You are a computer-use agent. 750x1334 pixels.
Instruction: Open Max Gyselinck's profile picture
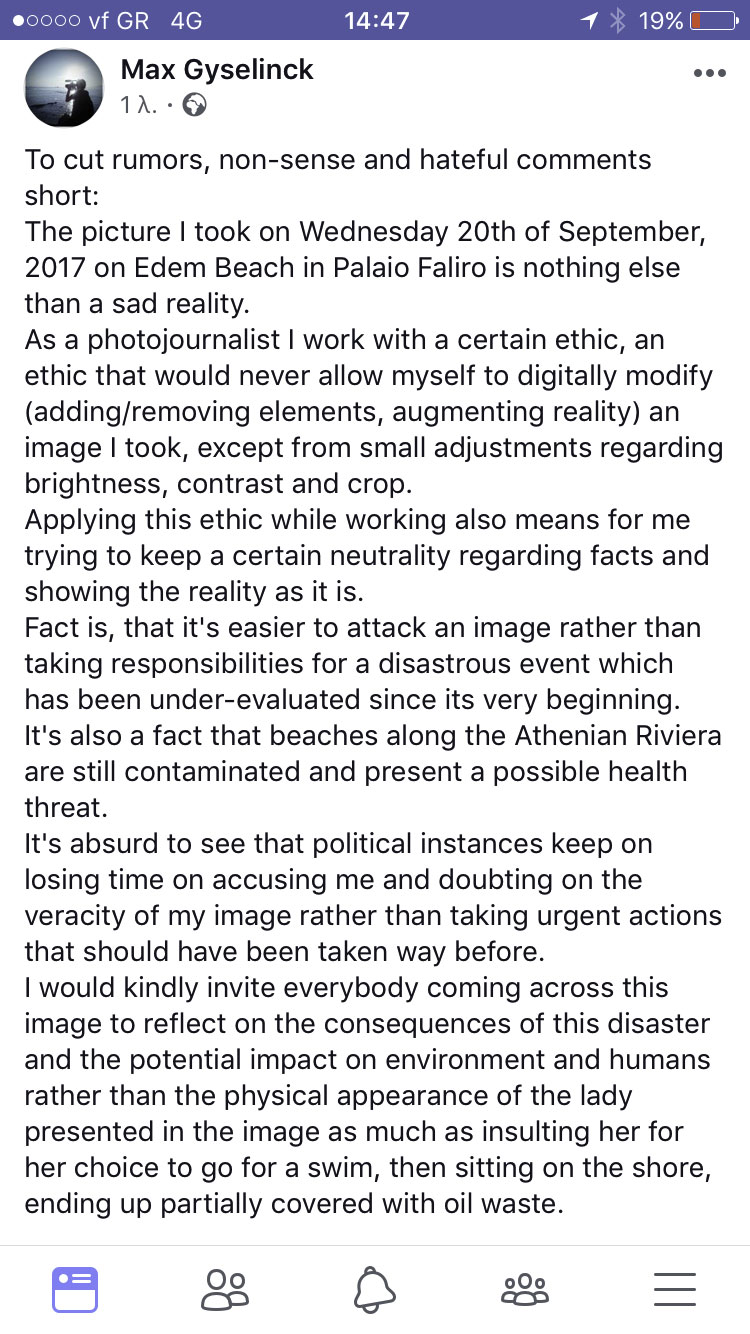pyautogui.click(x=63, y=88)
